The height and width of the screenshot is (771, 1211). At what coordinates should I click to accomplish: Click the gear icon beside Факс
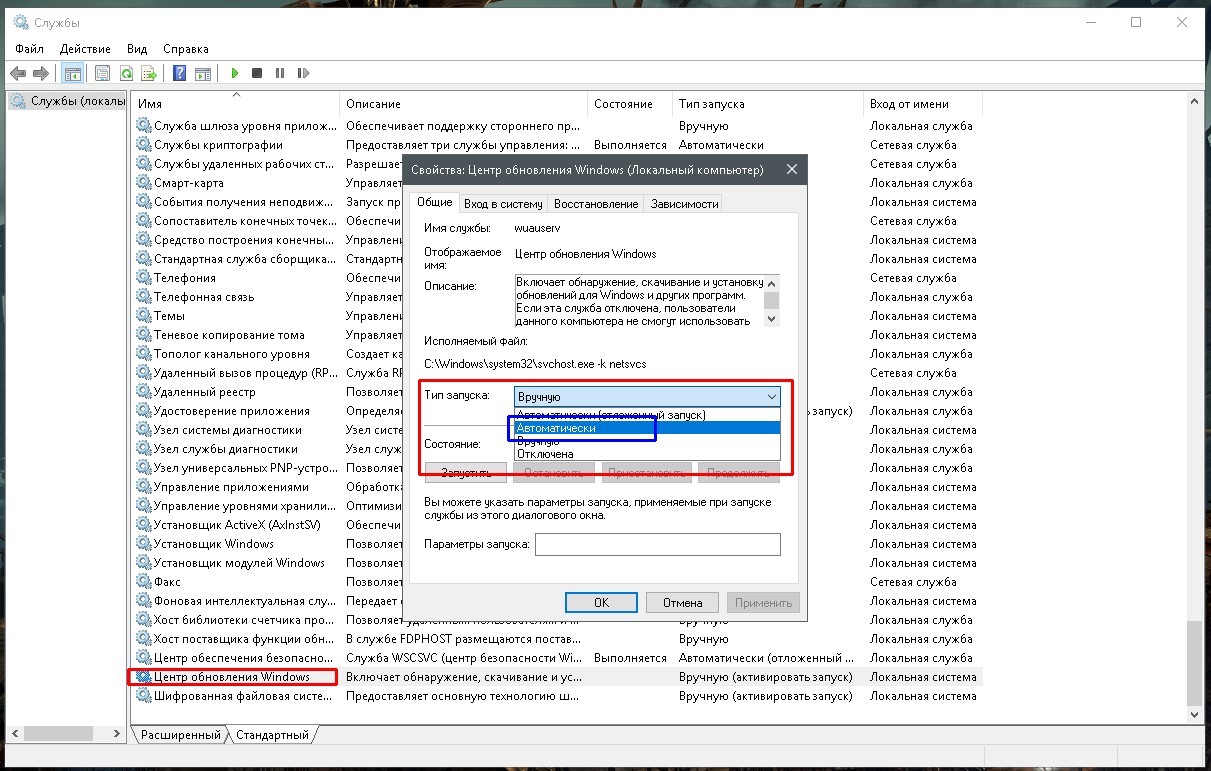[144, 582]
